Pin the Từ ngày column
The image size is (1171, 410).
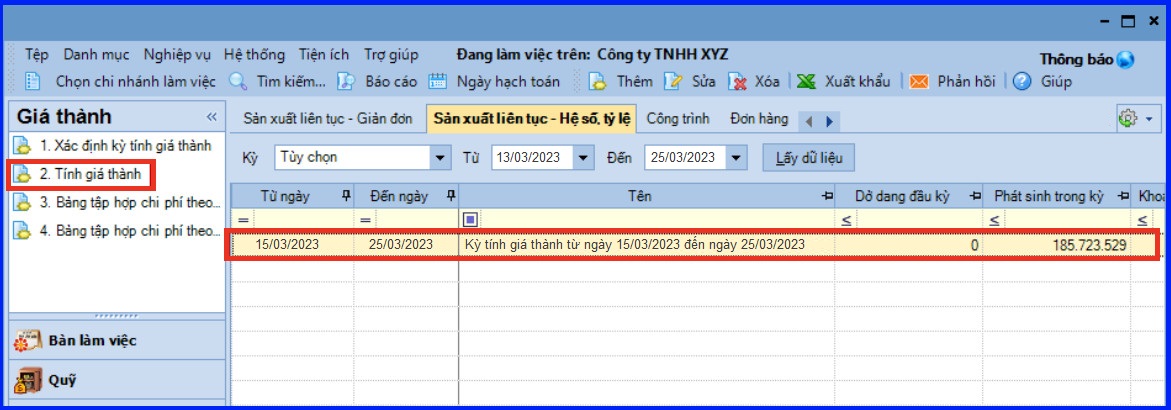click(345, 196)
